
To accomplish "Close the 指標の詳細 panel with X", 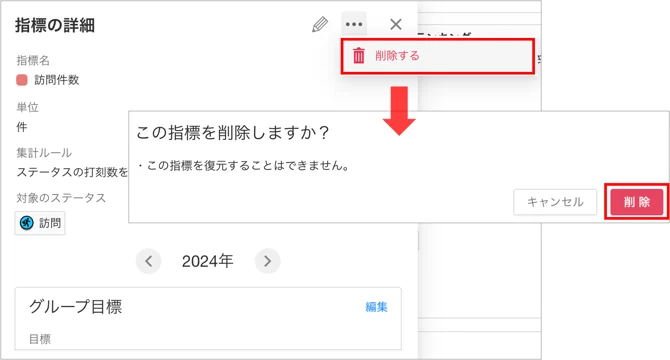I will click(396, 24).
